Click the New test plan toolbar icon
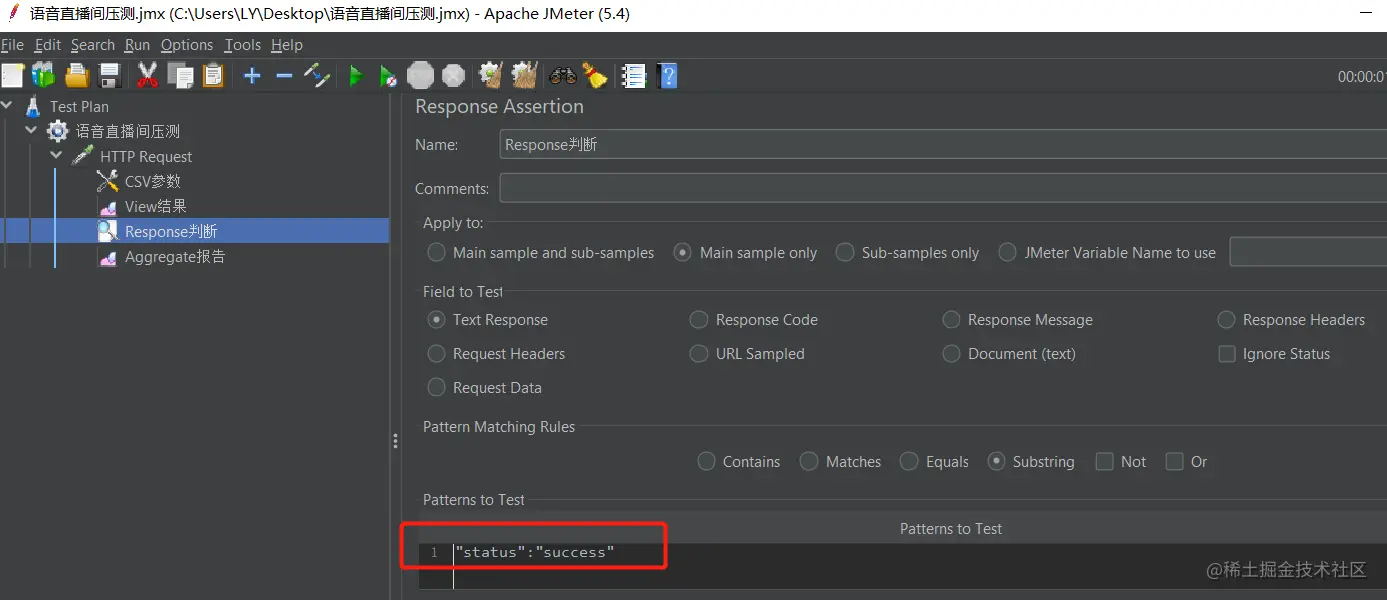Viewport: 1387px width, 600px height. tap(12, 75)
